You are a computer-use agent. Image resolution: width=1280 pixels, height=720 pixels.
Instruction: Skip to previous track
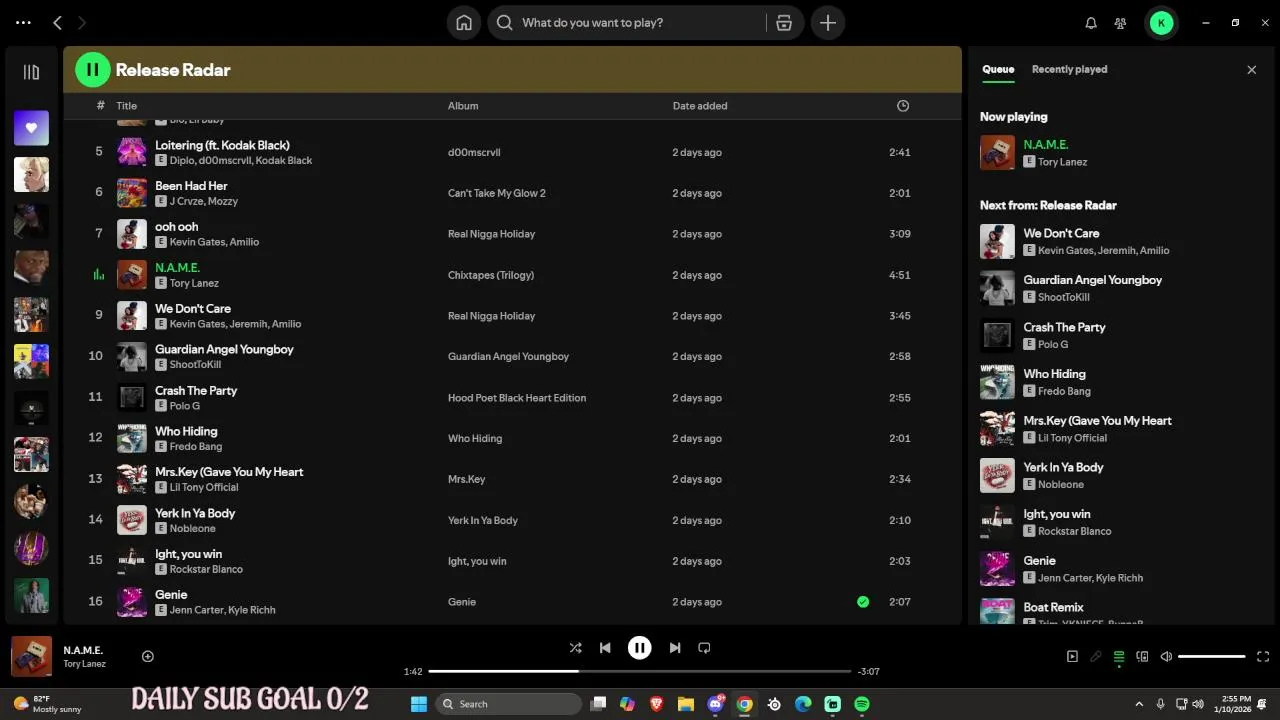(x=605, y=648)
